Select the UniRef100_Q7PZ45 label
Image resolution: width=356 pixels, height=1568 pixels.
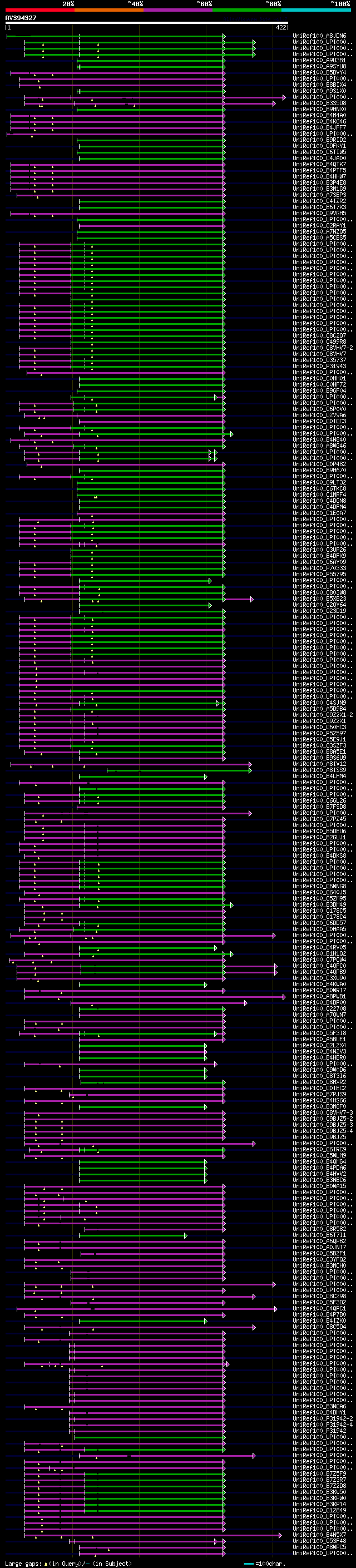coord(319,819)
